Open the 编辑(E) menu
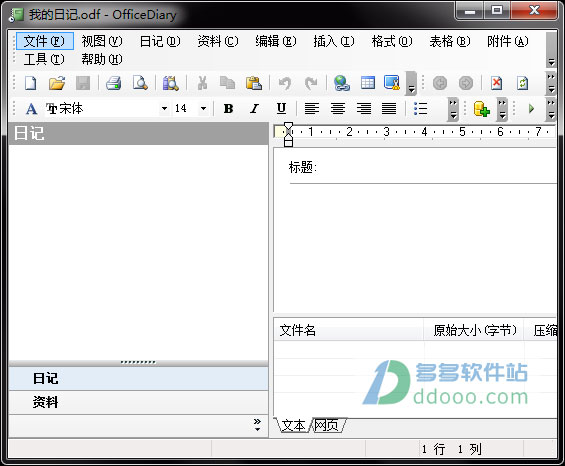 pos(276,41)
